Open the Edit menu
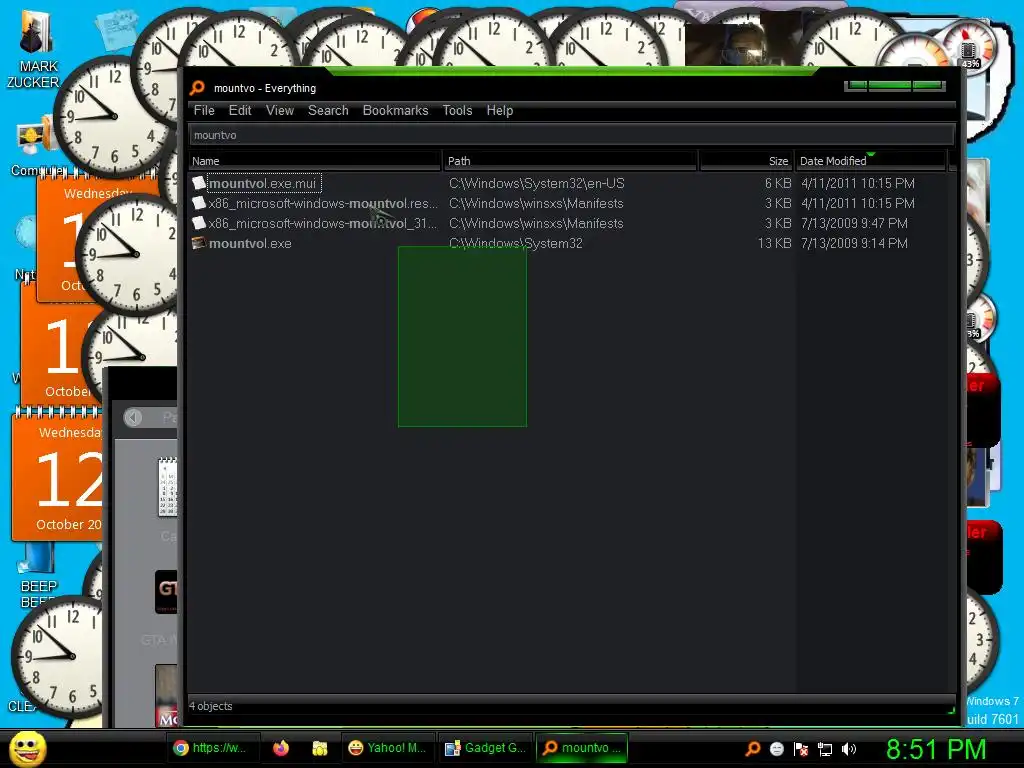Screen dimensions: 1024x768 point(240,110)
